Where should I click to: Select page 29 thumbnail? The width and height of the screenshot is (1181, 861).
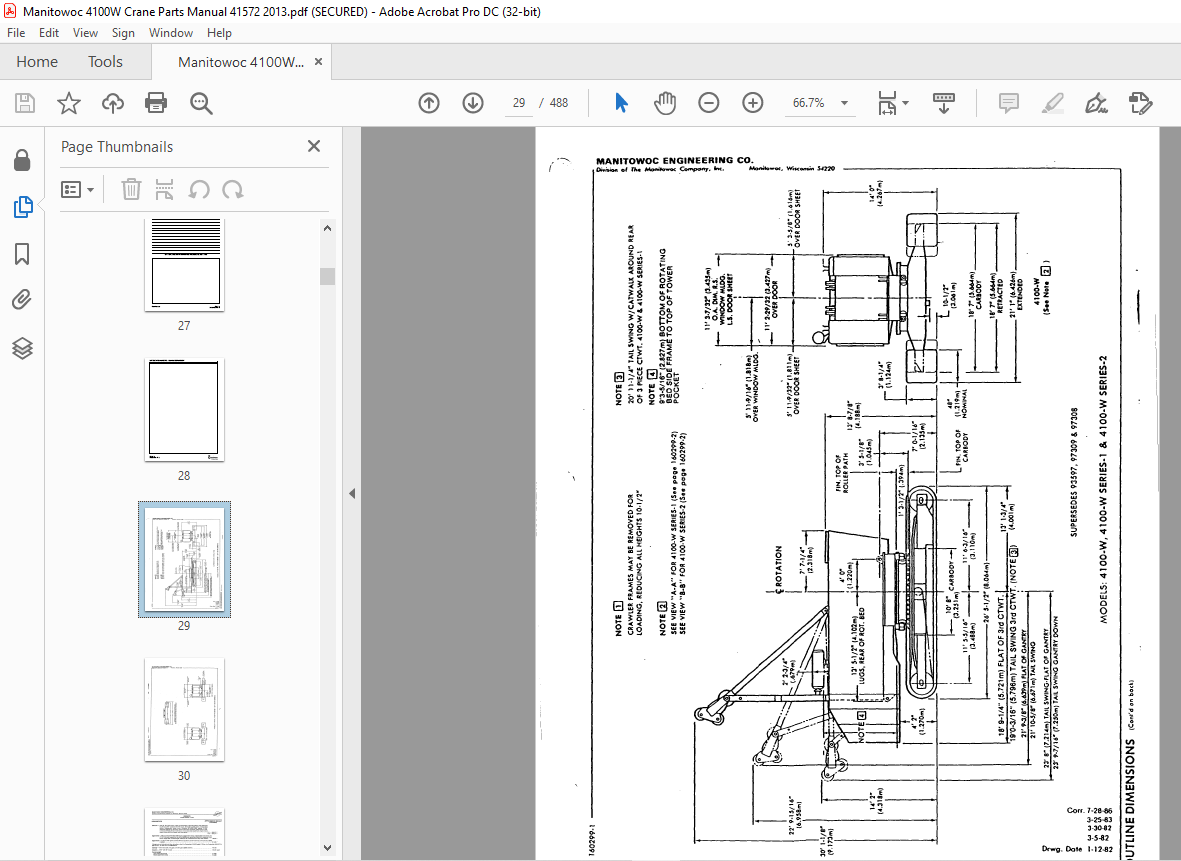coord(185,560)
